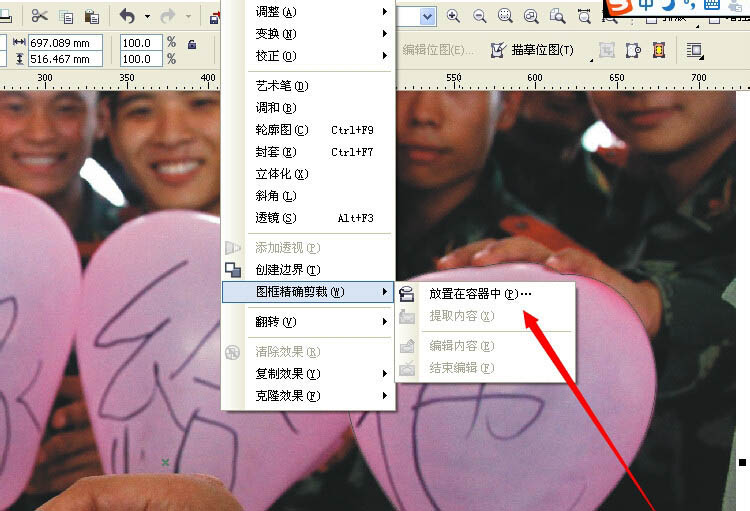750x511 pixels.
Task: Click the top scale factor 100.0 field
Action: [141, 43]
